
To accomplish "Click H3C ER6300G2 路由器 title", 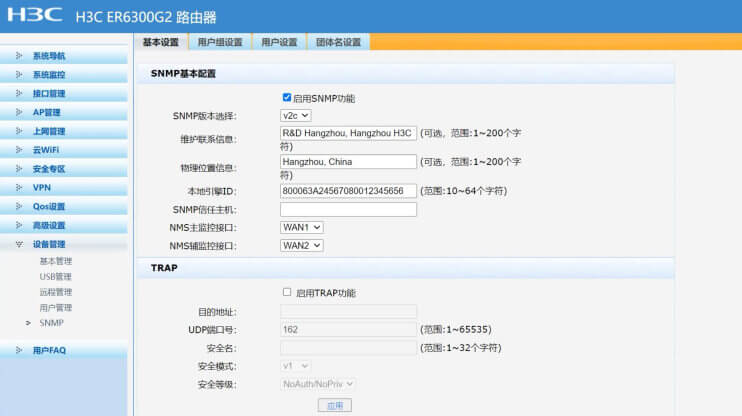I will pyautogui.click(x=146, y=18).
